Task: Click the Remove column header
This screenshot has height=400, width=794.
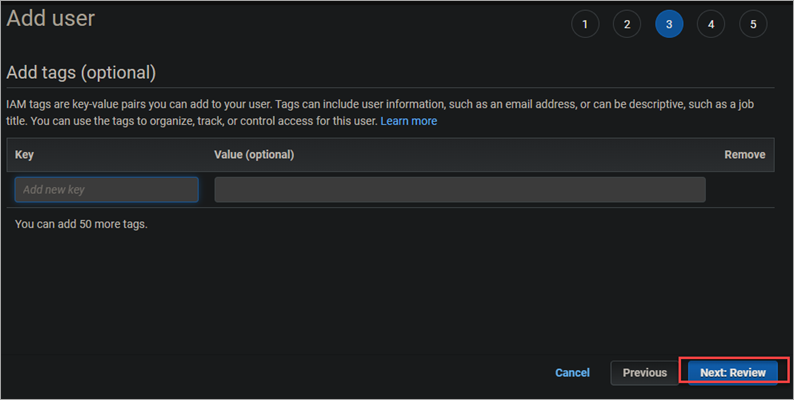Action: click(x=744, y=154)
